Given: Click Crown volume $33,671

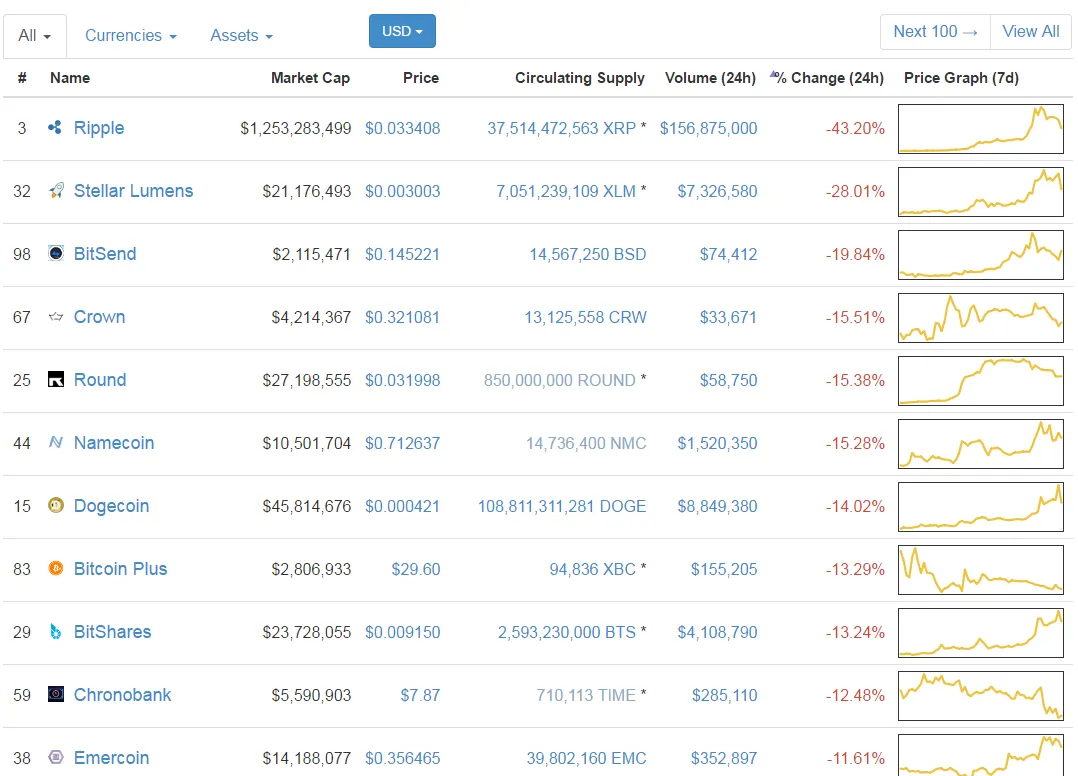Looking at the screenshot, I should click(x=728, y=318).
